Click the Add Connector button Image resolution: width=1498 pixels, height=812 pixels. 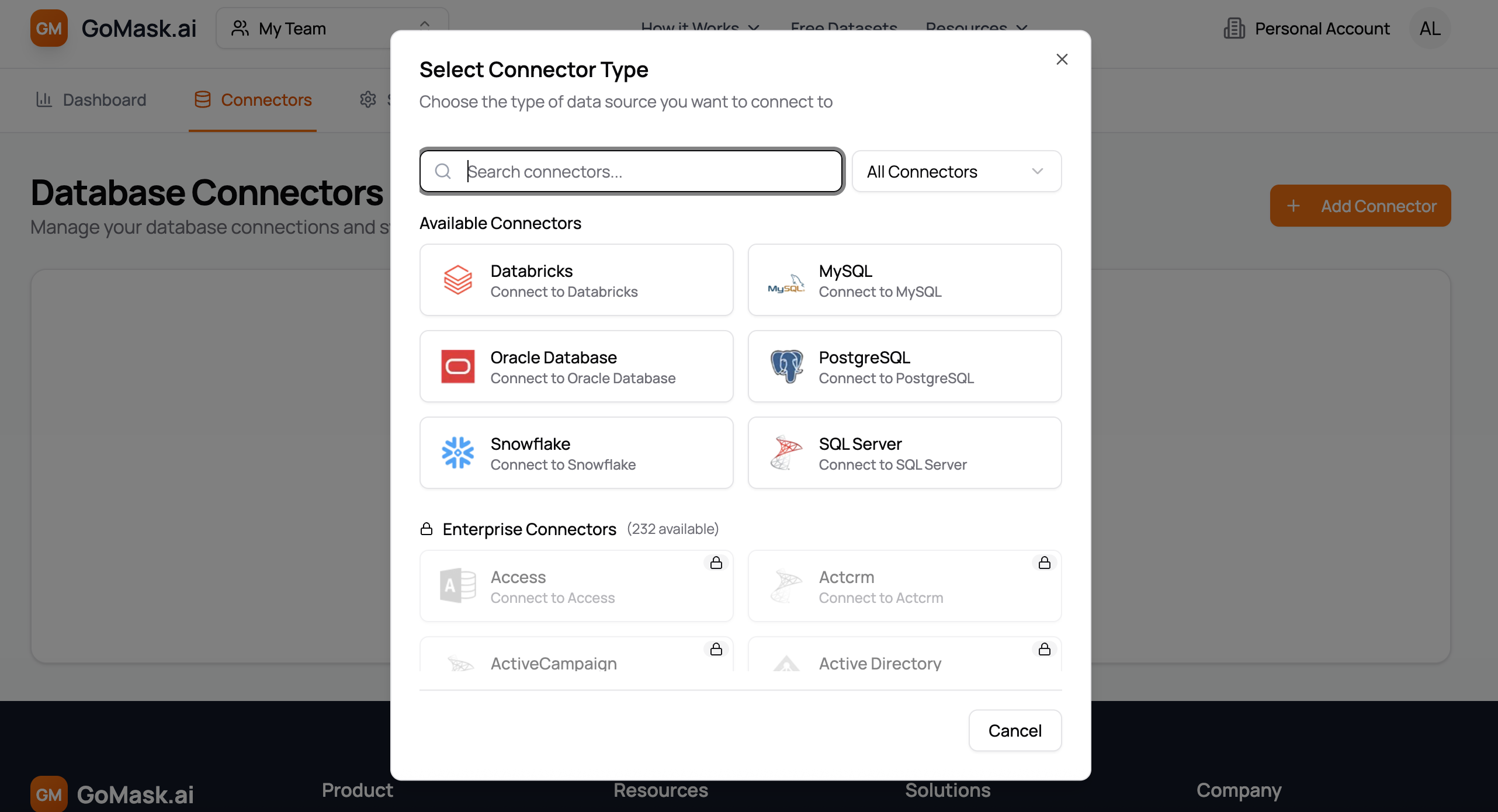coord(1360,206)
